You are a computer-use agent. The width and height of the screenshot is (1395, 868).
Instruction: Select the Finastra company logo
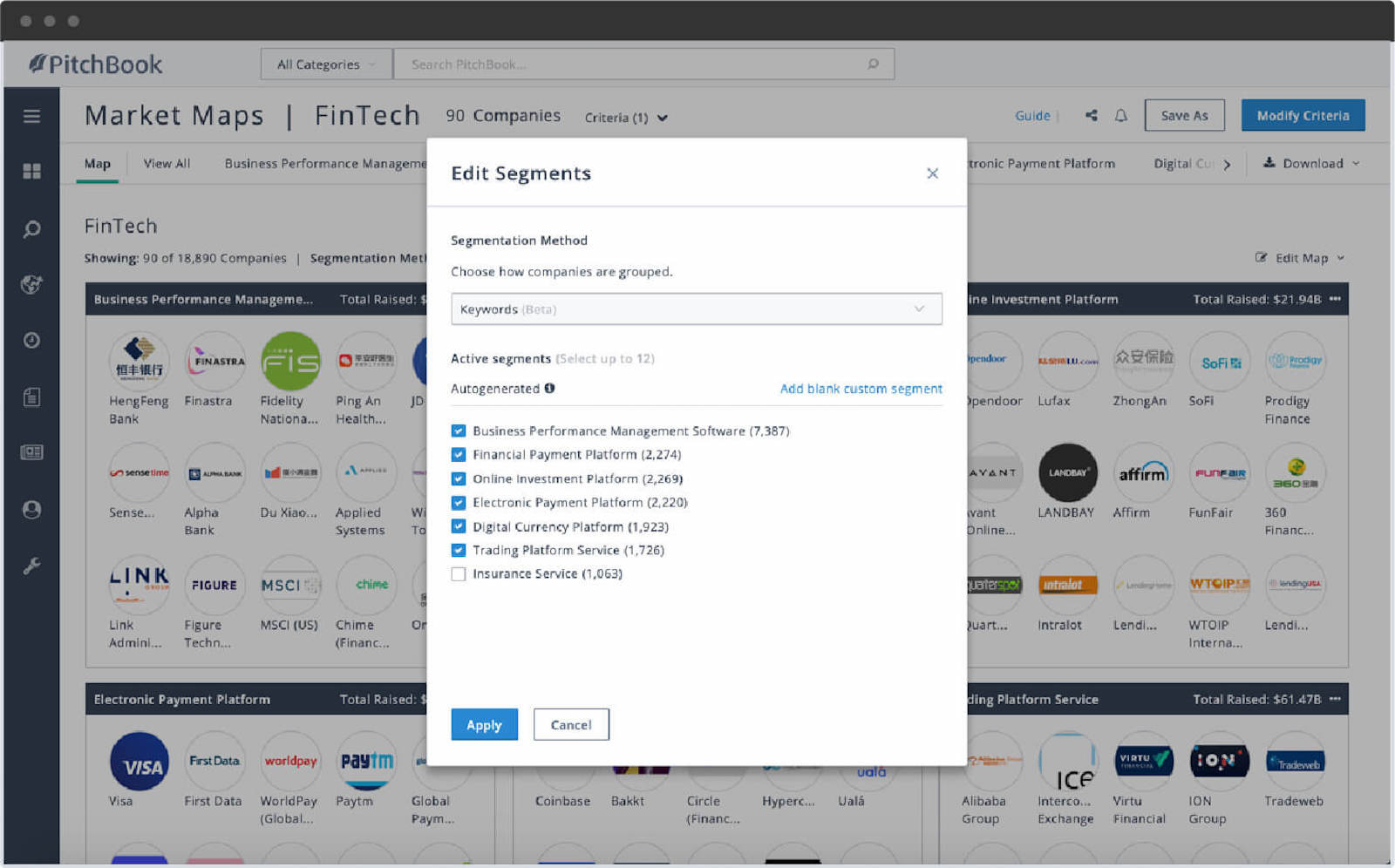tap(214, 361)
